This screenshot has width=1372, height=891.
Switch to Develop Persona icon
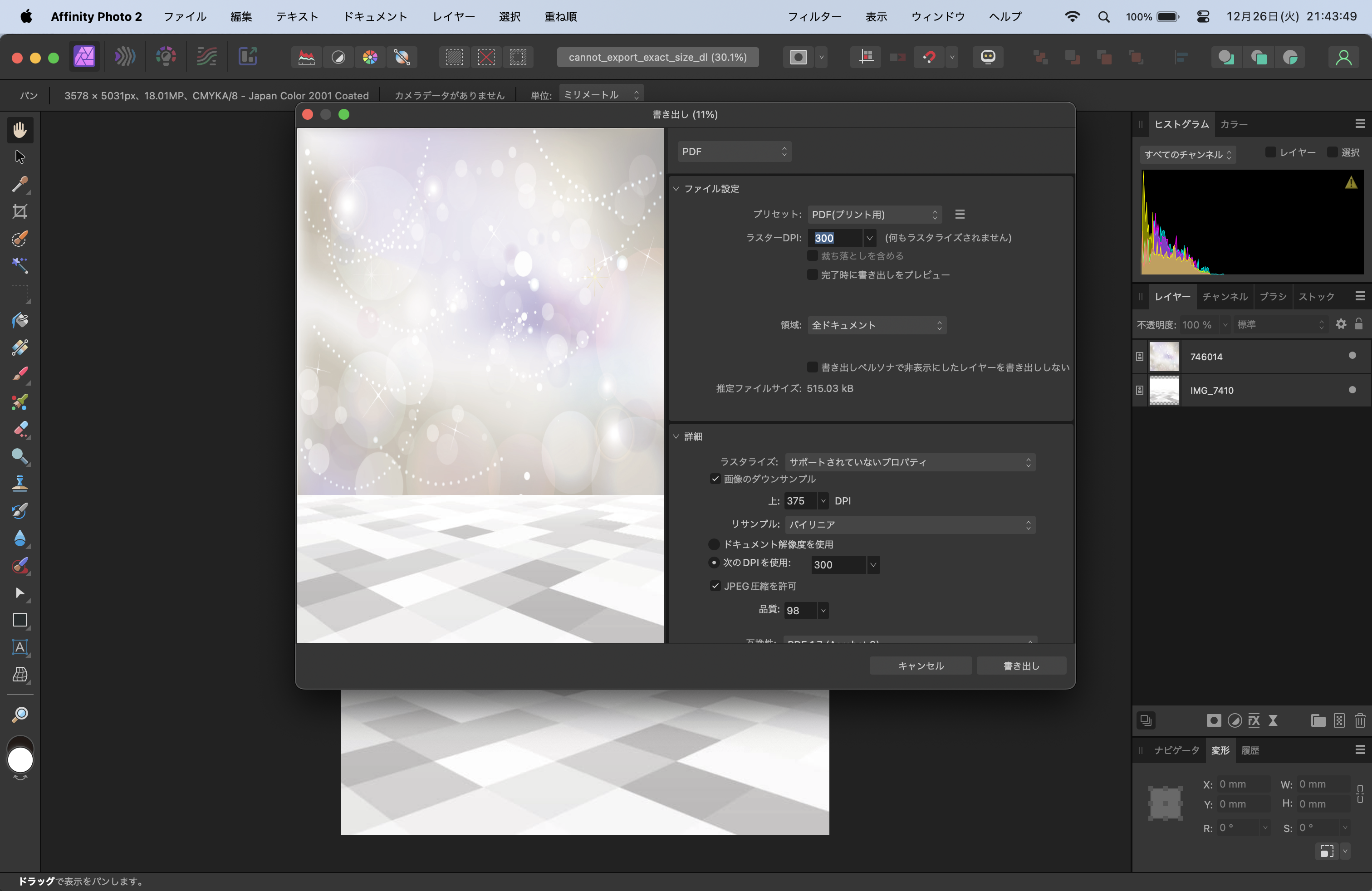coord(166,56)
